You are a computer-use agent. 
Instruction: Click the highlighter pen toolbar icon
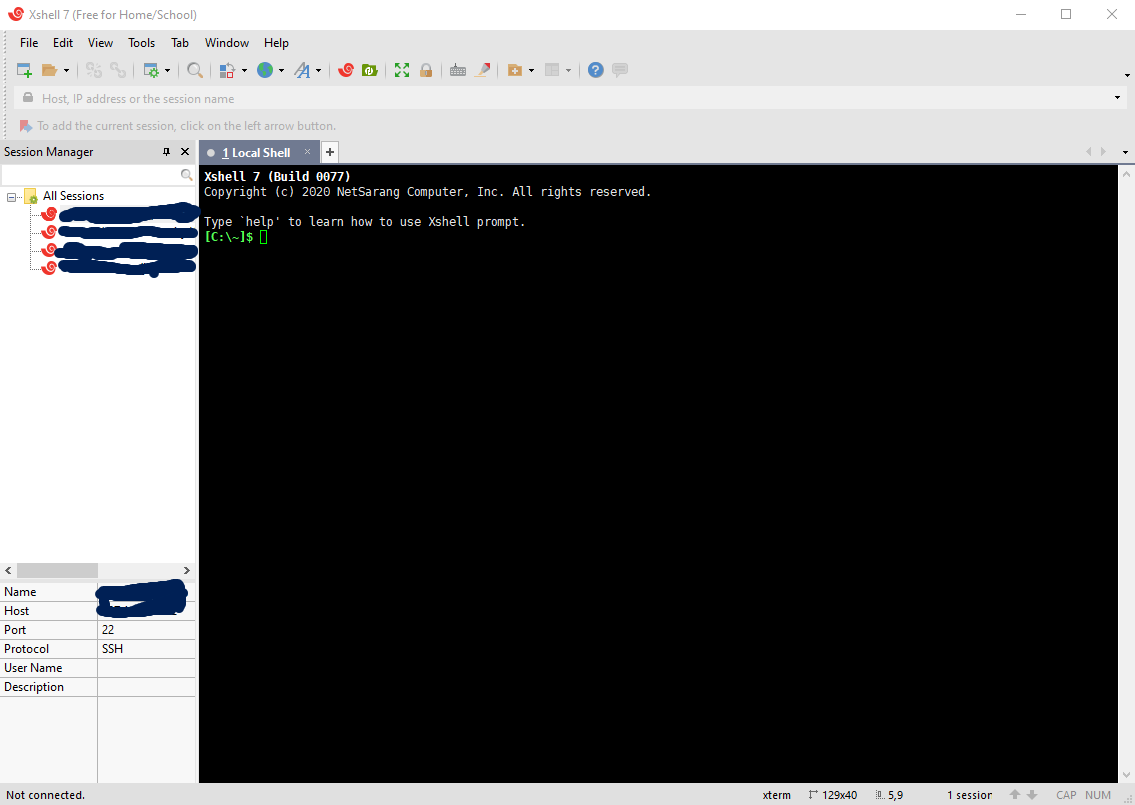[482, 70]
